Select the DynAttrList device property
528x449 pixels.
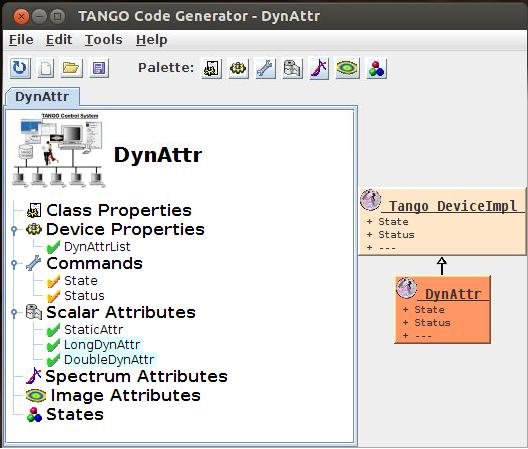(97, 247)
